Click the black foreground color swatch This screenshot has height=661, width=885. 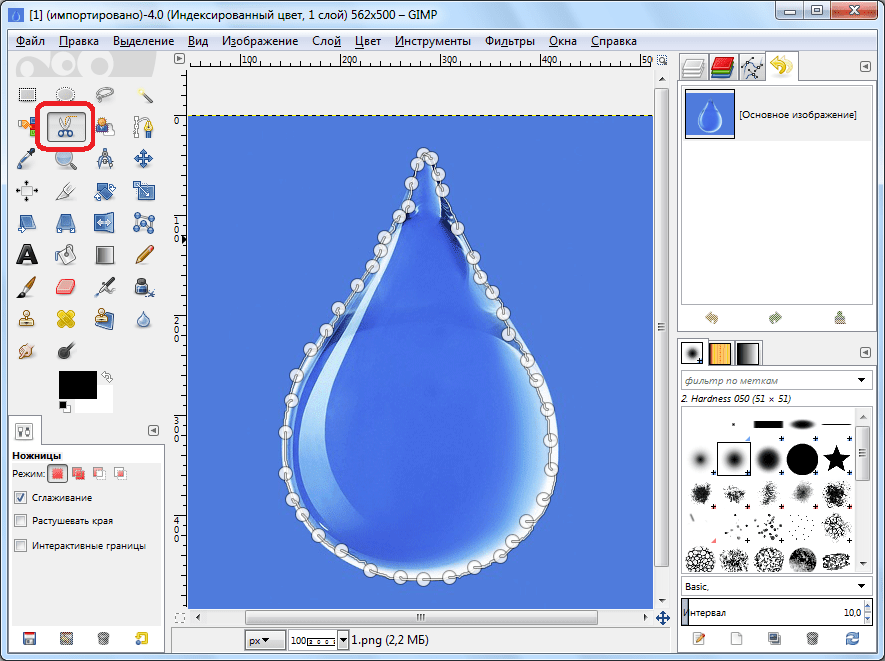76,383
